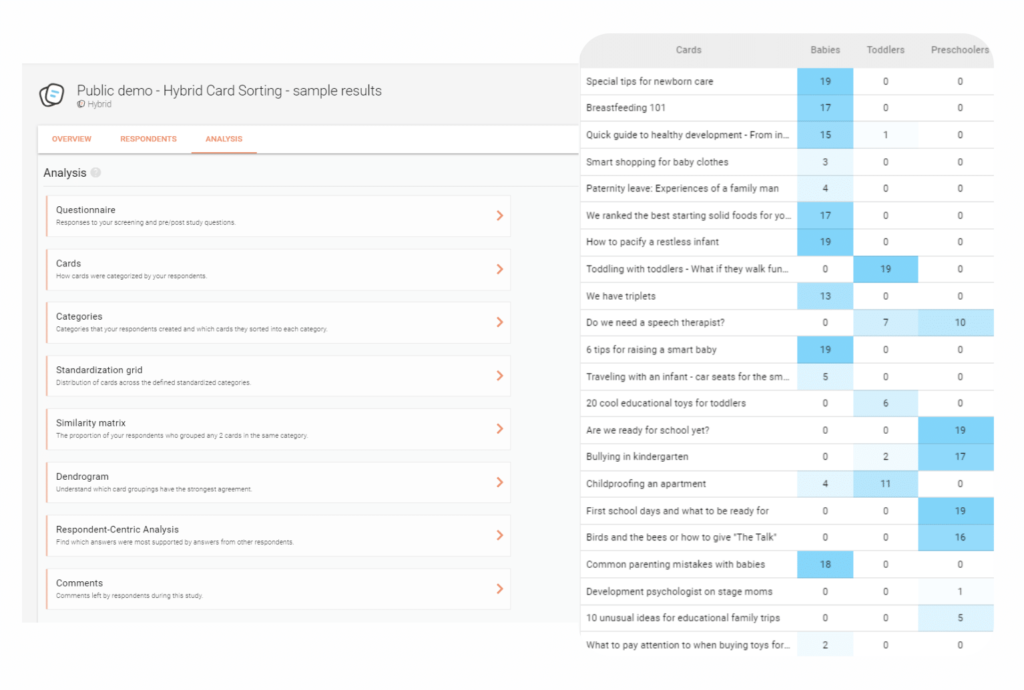Switch to the Overview tab
1024x690 pixels.
(x=71, y=139)
